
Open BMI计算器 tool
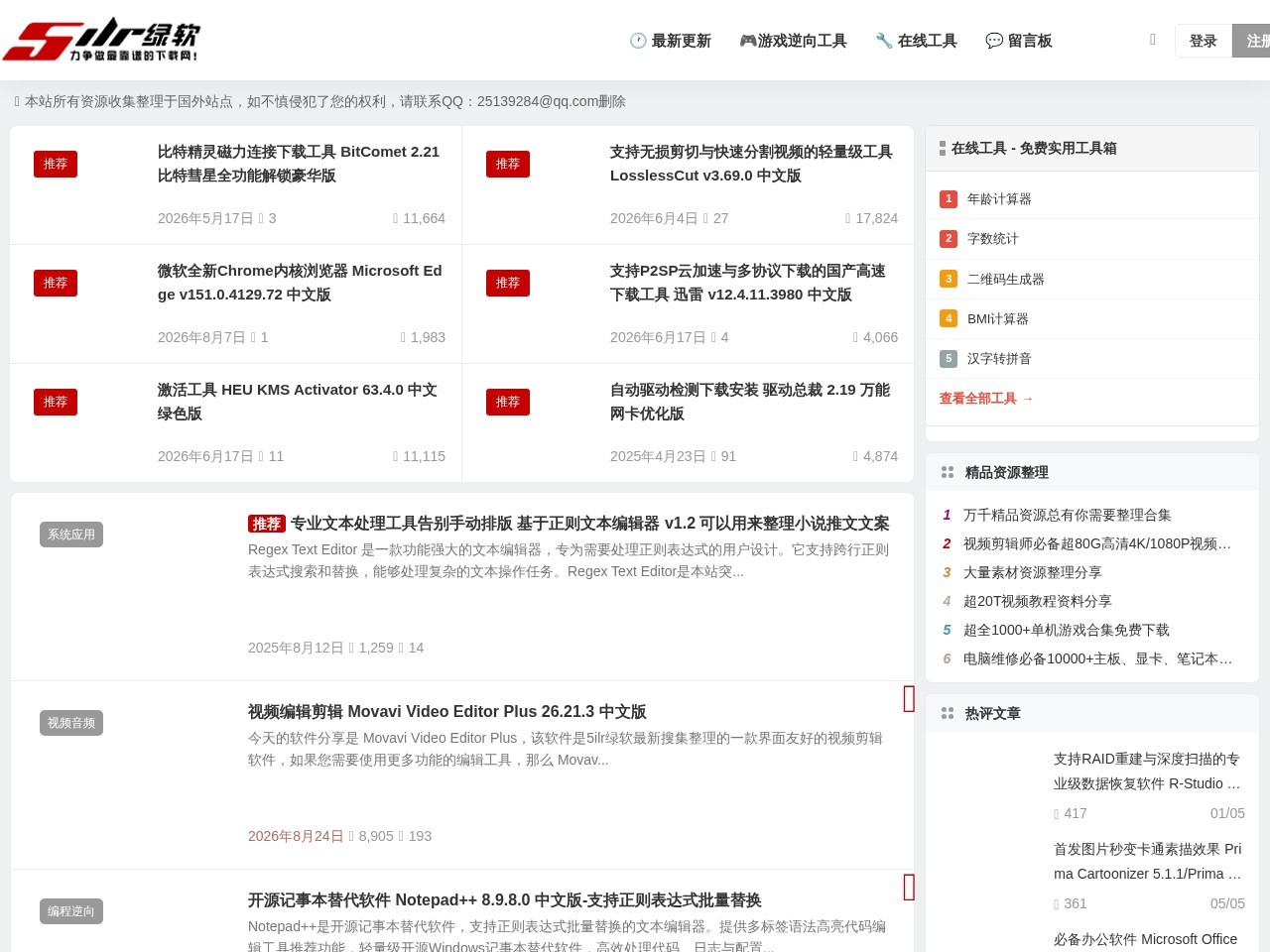(x=998, y=319)
